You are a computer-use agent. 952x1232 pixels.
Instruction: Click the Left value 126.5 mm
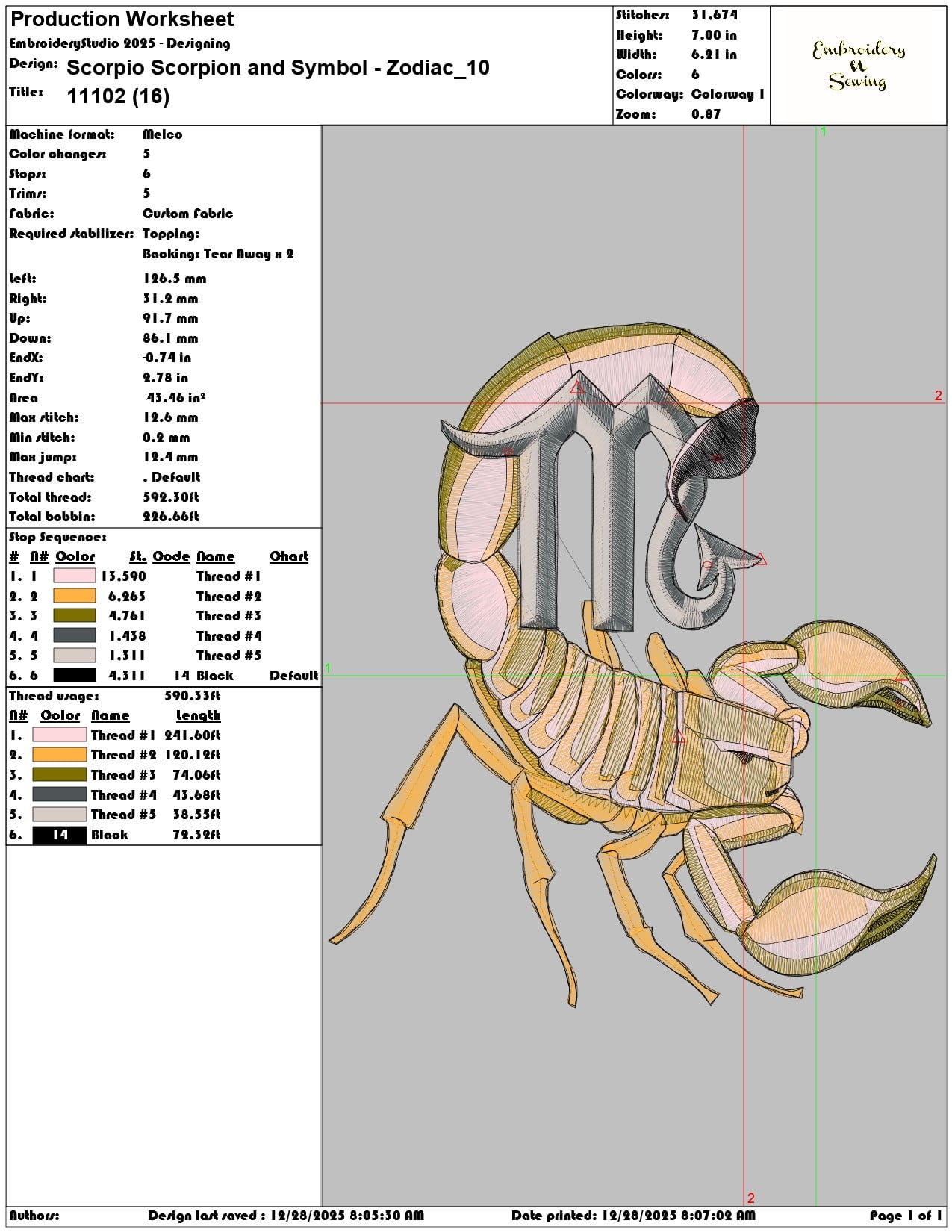click(174, 279)
